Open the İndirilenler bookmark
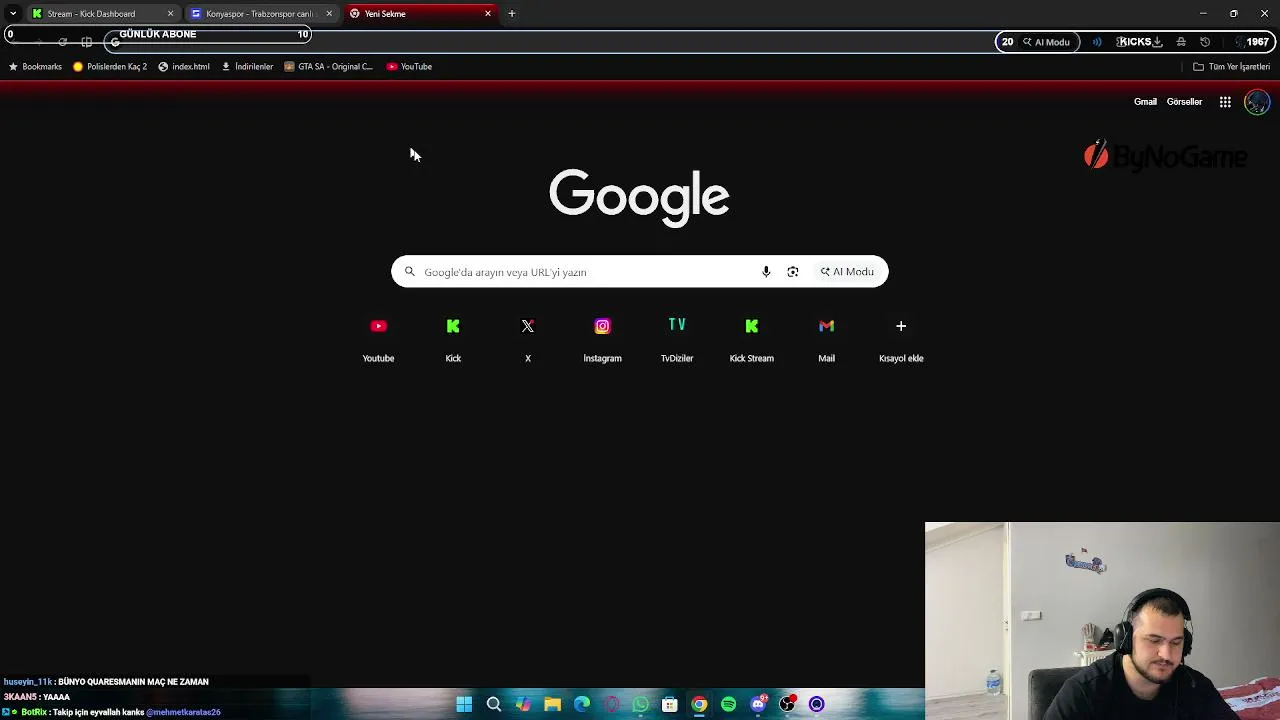The image size is (1280, 720). (247, 67)
